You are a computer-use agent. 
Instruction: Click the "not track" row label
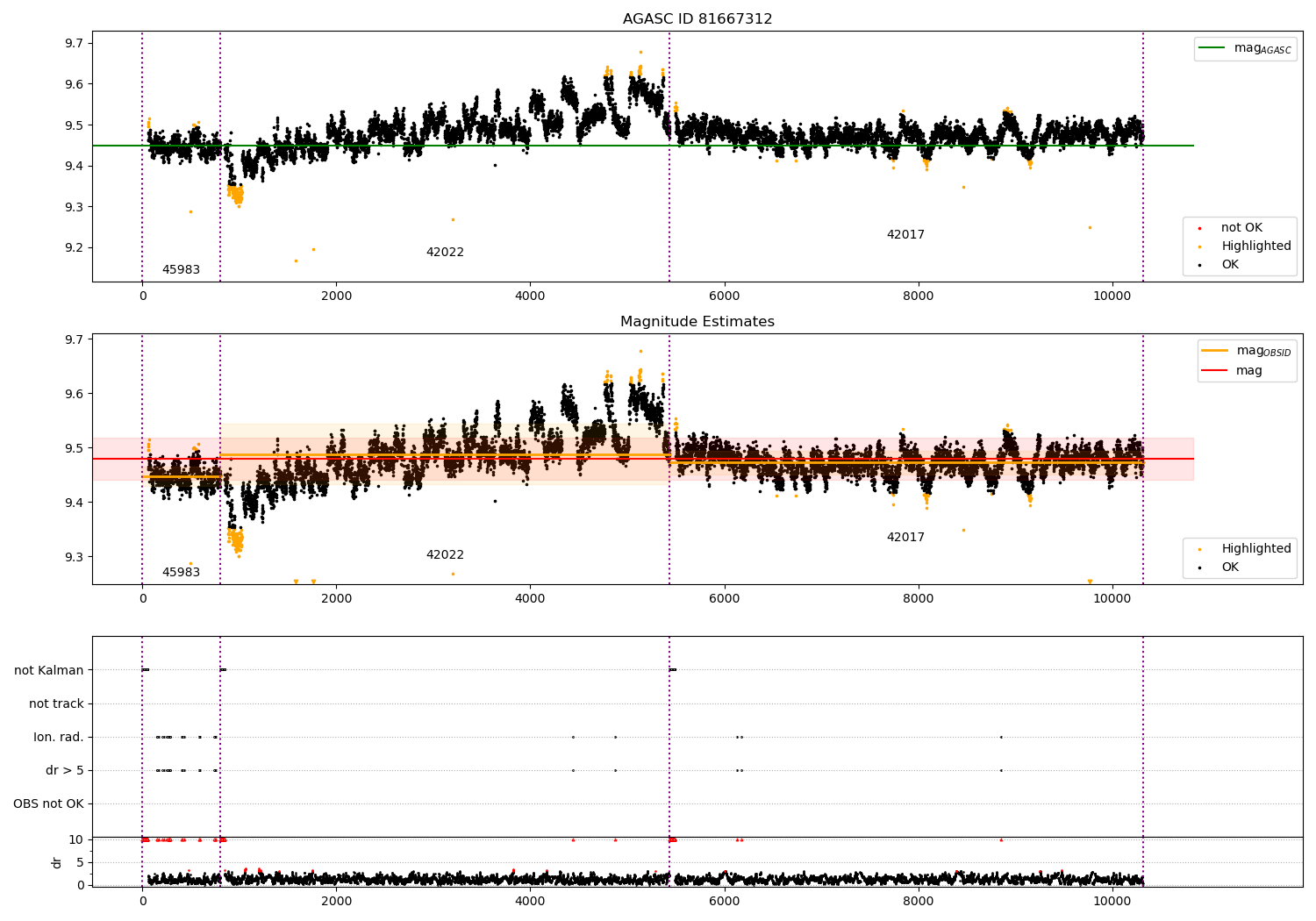[x=56, y=704]
